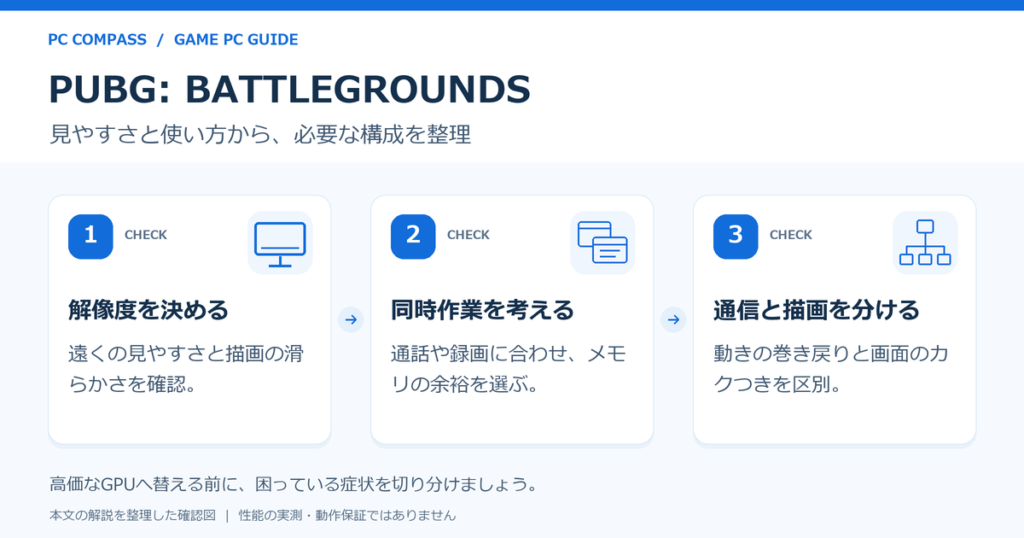Click the overlapping windows icon in card 2
The height and width of the screenshot is (538, 1024).
coord(602,243)
